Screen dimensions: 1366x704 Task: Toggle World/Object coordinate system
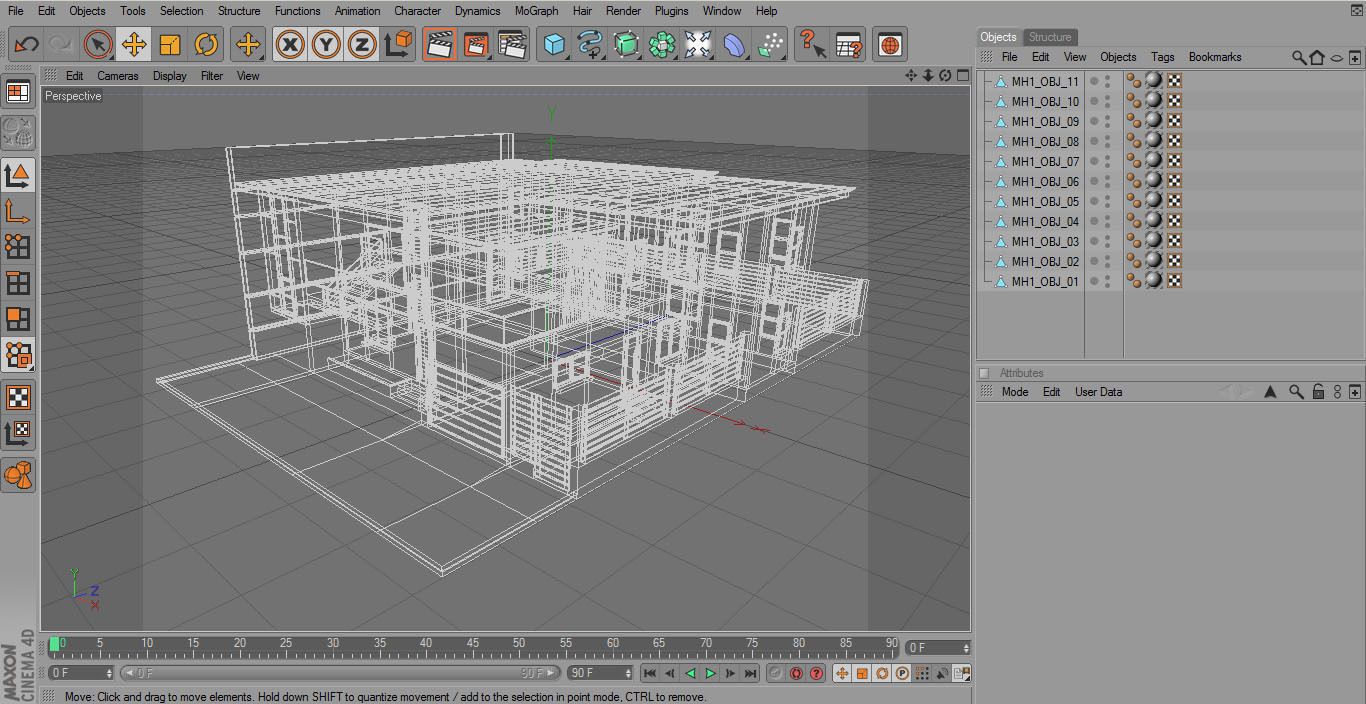pos(399,44)
